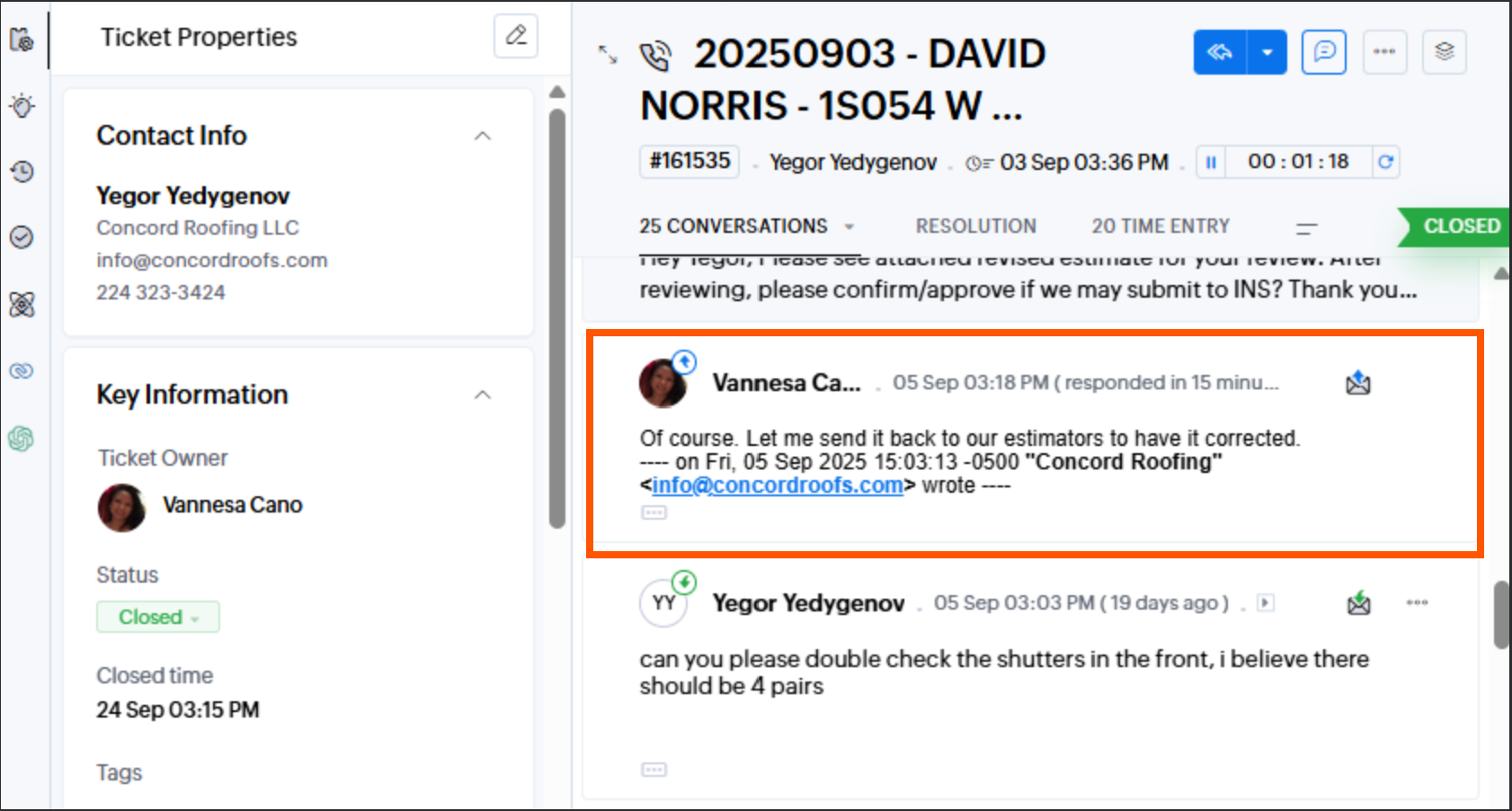Open contact Yegor Yedygenov in Contact Info
Image resolution: width=1512 pixels, height=811 pixels.
(193, 196)
